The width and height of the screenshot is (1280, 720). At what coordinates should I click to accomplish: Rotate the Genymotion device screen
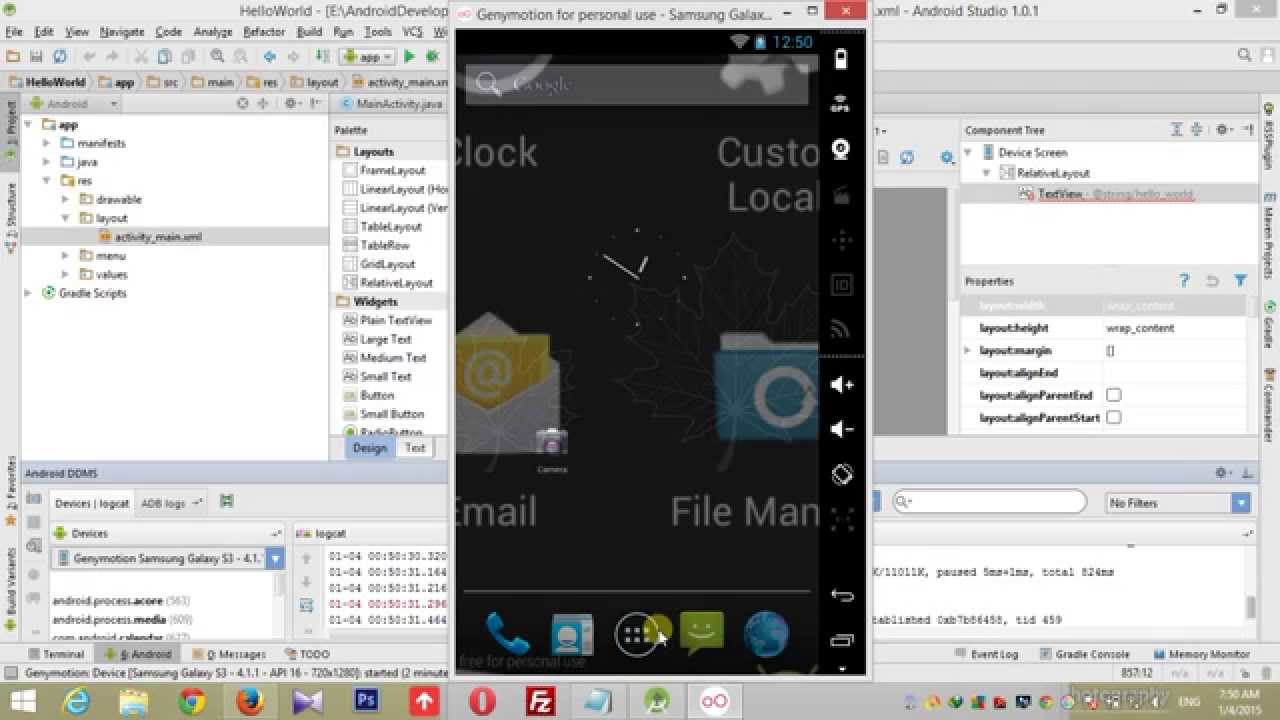coord(841,474)
